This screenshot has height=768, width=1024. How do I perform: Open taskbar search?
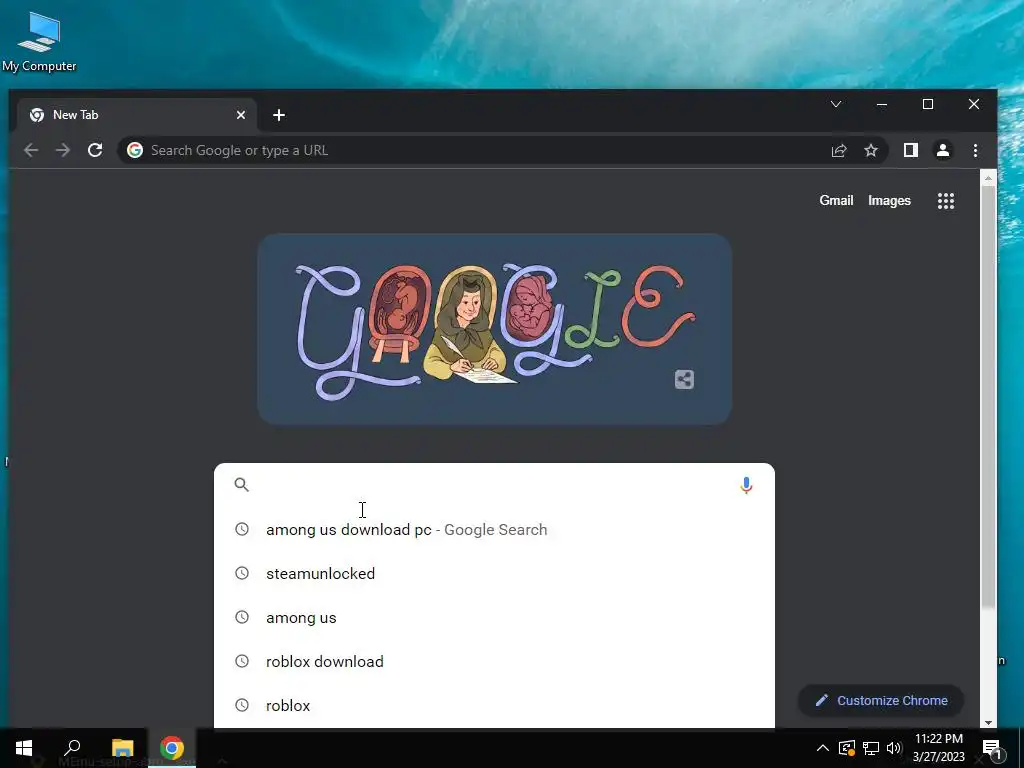pyautogui.click(x=72, y=748)
